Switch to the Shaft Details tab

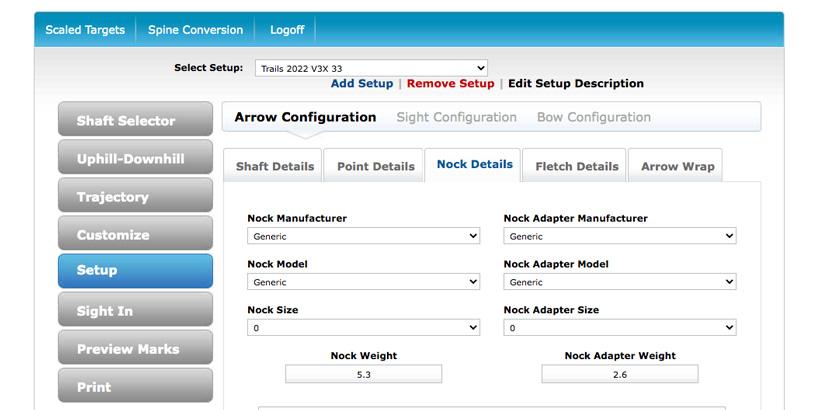[274, 166]
